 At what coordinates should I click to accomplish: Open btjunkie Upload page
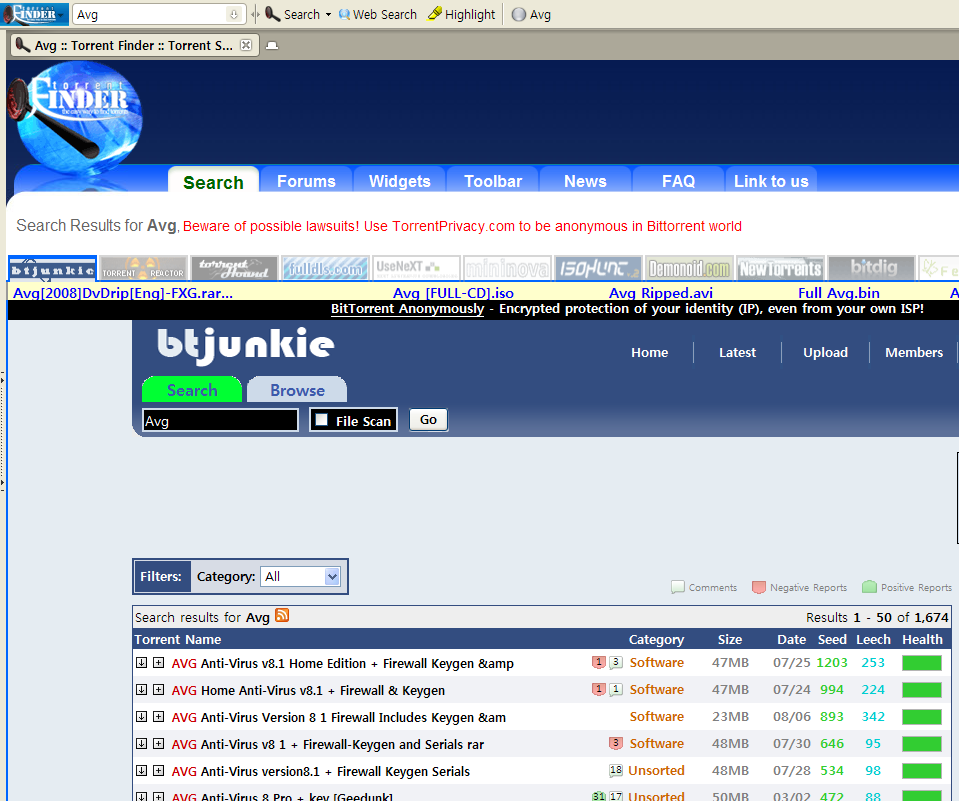pyautogui.click(x=825, y=353)
